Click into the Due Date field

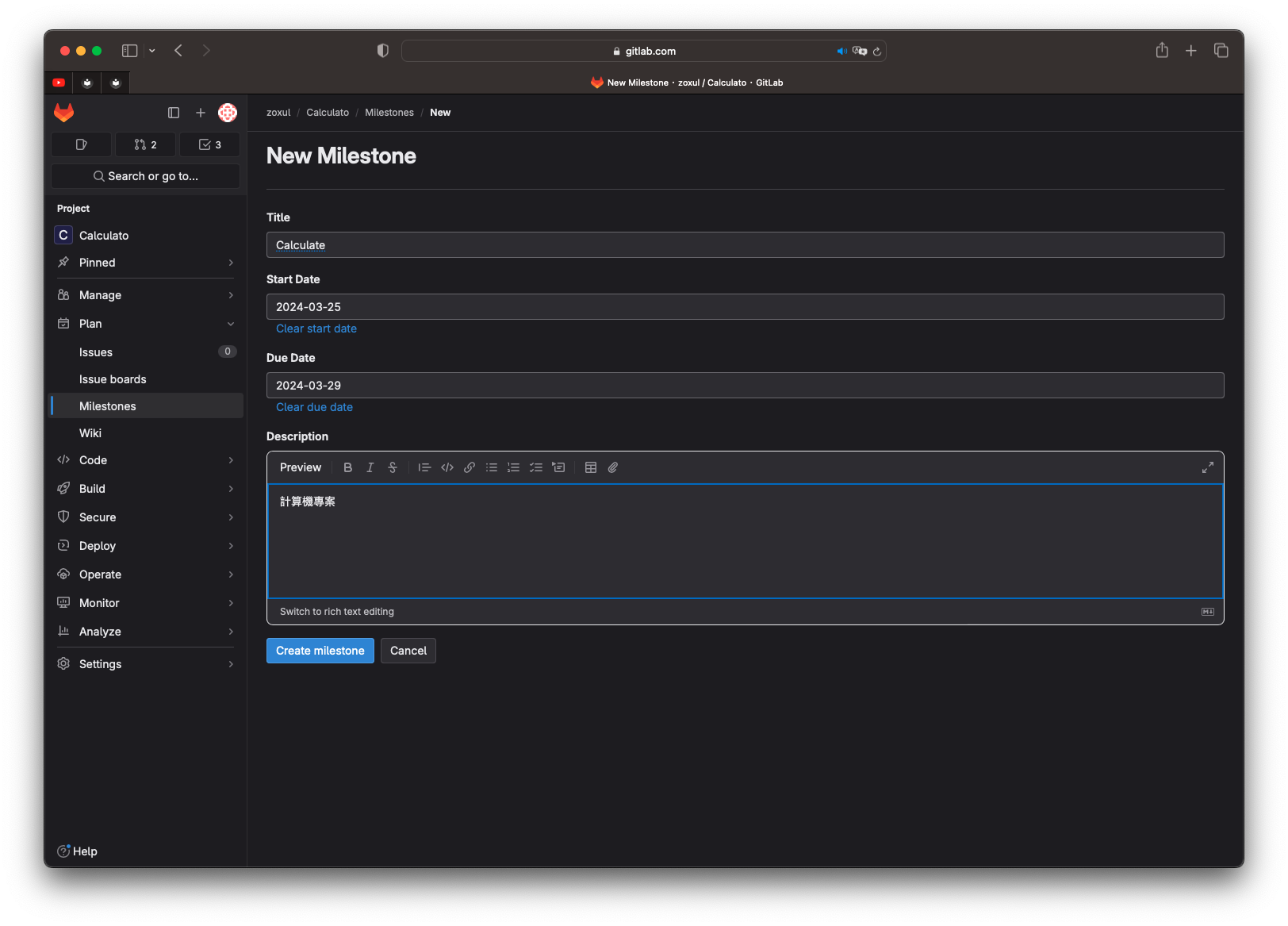(x=745, y=386)
